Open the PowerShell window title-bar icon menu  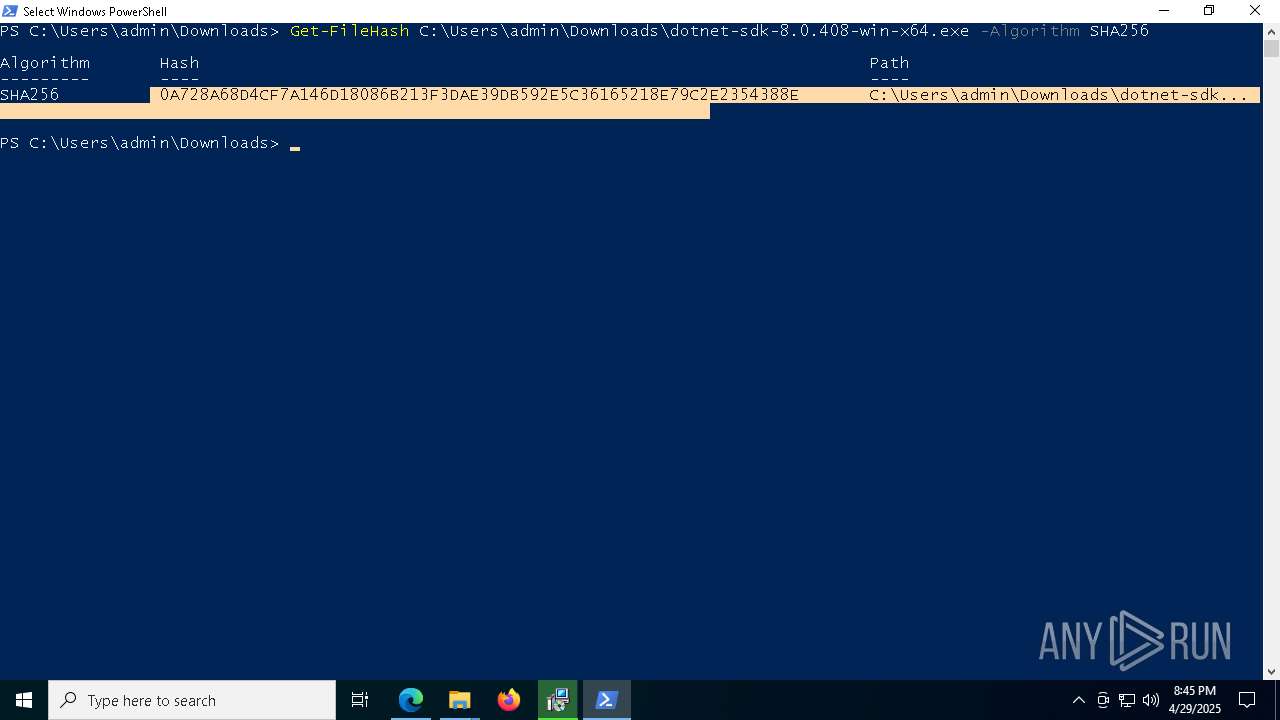click(x=10, y=11)
